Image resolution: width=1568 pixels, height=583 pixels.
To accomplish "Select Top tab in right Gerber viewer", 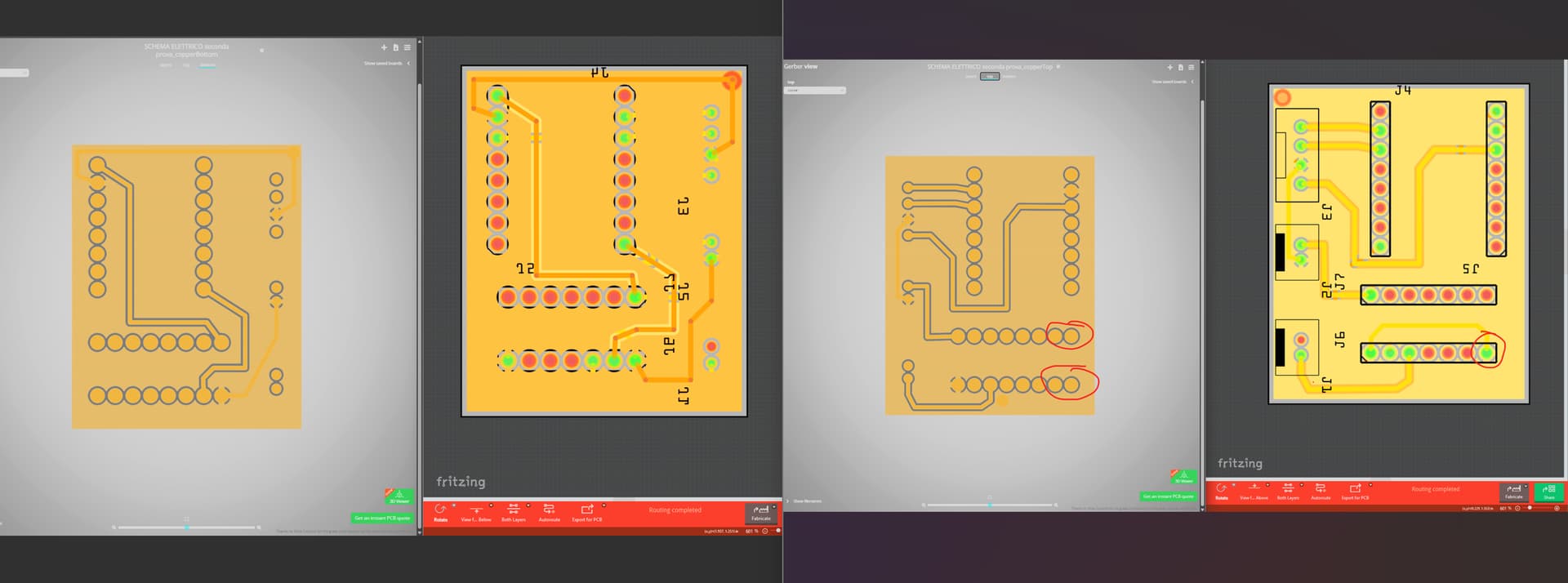I will pos(990,77).
